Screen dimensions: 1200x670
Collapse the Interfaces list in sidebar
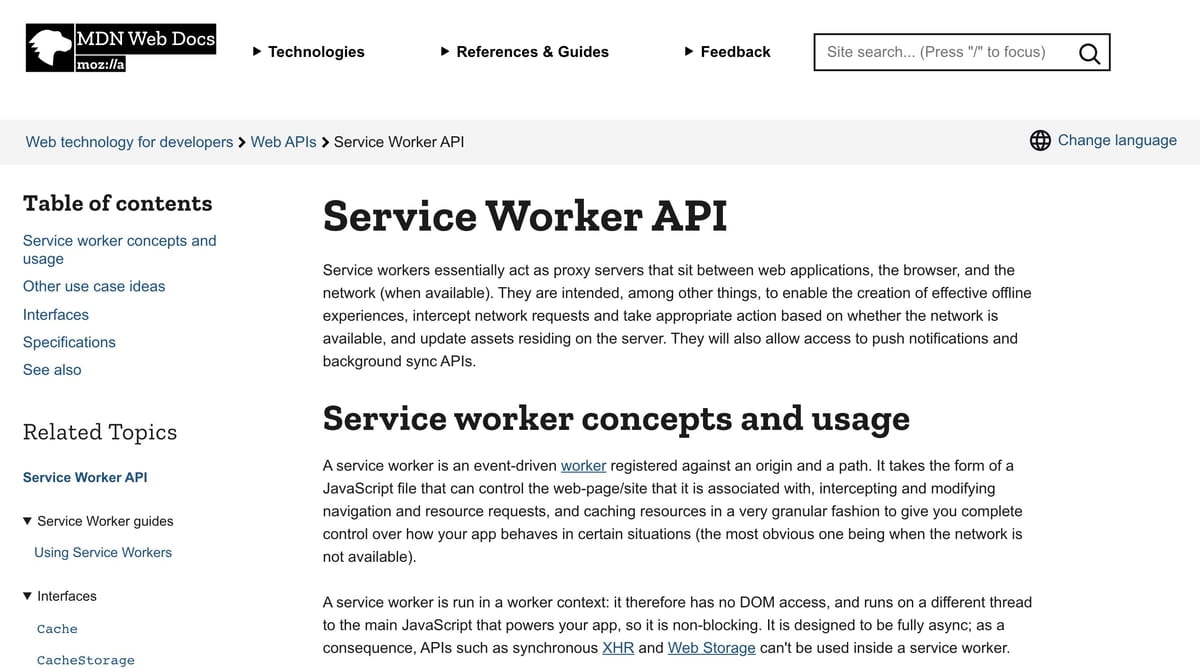[x=60, y=596]
